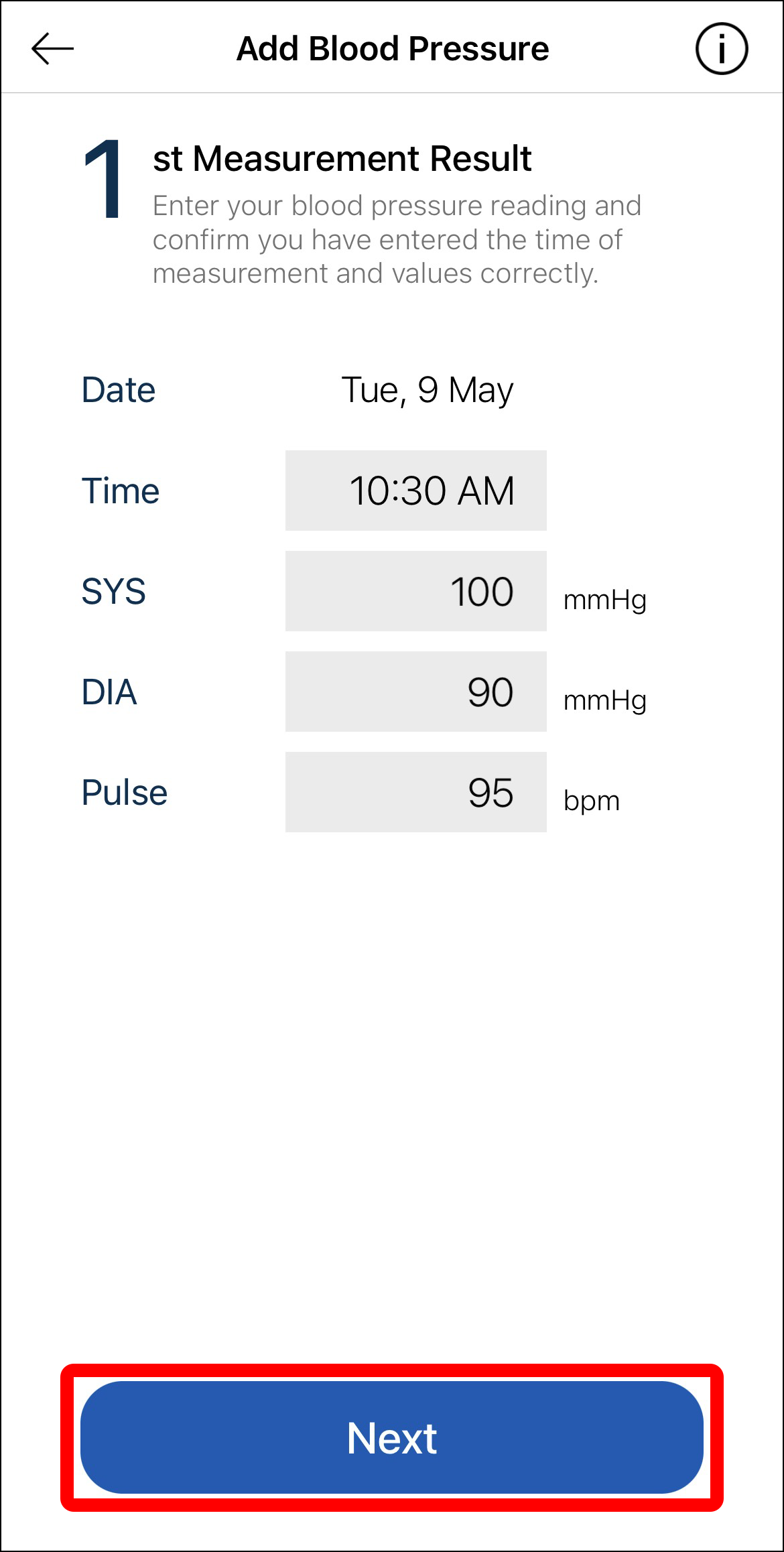Edit the Pulse value field showing 95
Image resolution: width=784 pixels, height=1552 pixels.
(416, 792)
